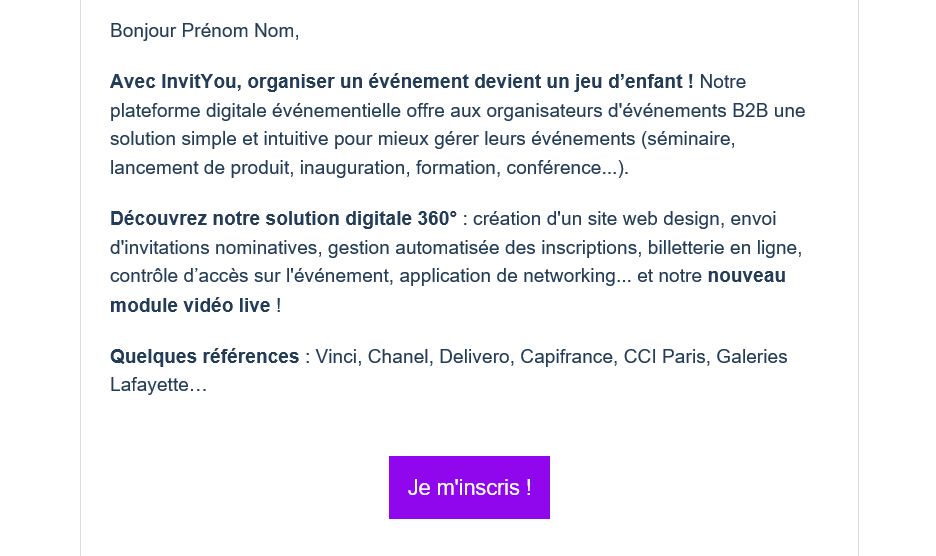Click the "Chanel" reference name
This screenshot has width=936, height=556.
pyautogui.click(x=401, y=357)
